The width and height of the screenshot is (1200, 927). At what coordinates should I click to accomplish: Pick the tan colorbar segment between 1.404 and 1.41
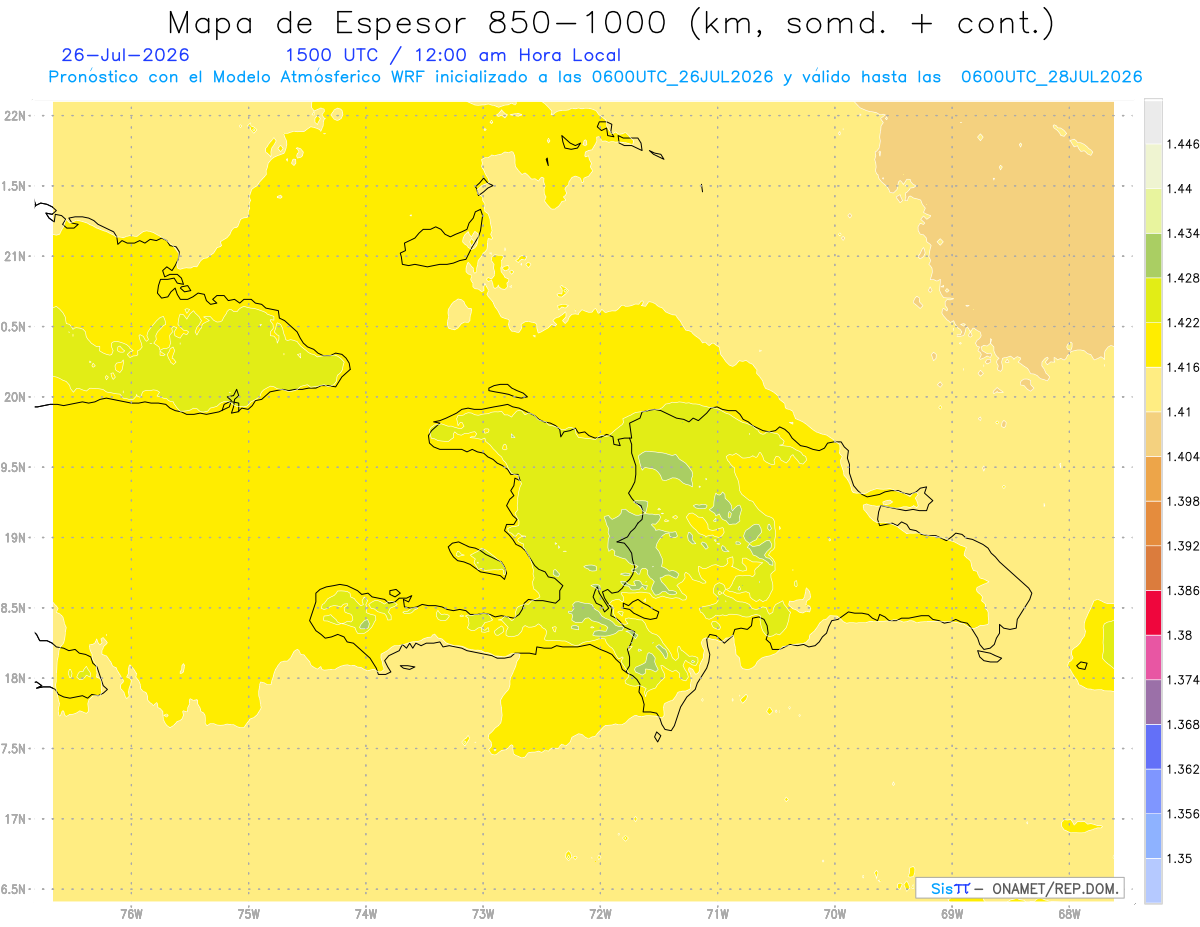pyautogui.click(x=1153, y=433)
